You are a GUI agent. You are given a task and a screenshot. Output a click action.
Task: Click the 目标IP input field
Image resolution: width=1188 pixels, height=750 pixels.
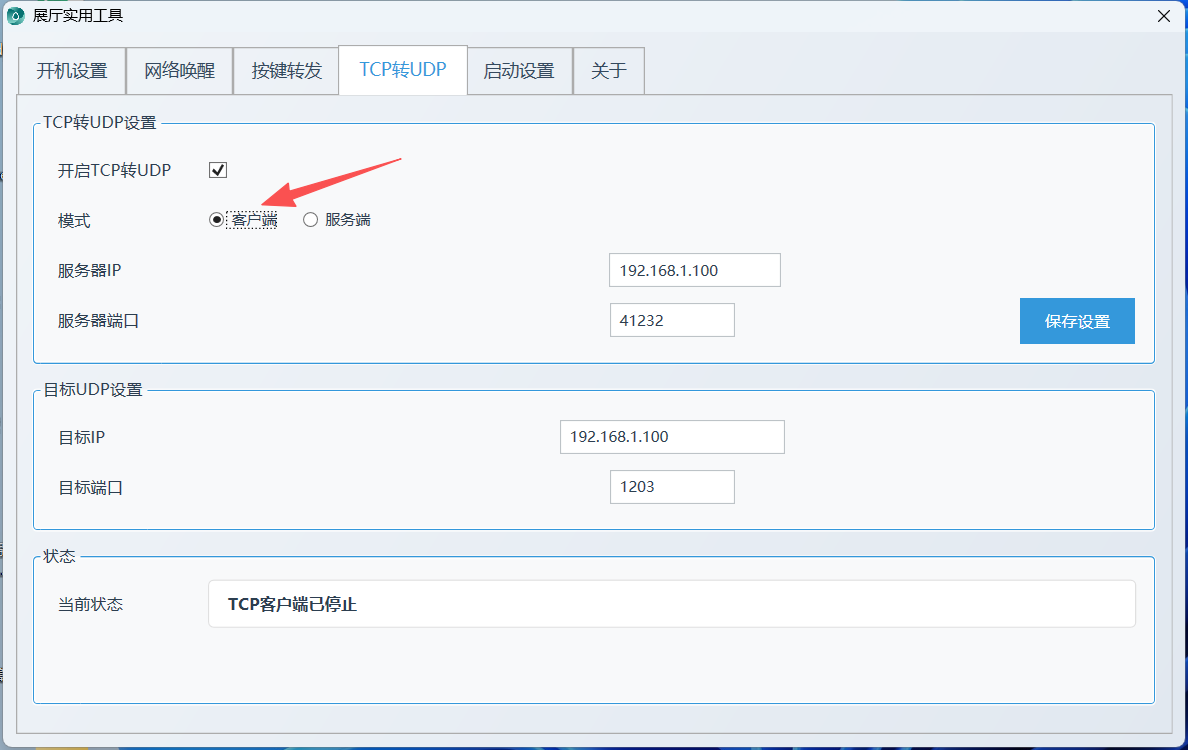click(672, 437)
